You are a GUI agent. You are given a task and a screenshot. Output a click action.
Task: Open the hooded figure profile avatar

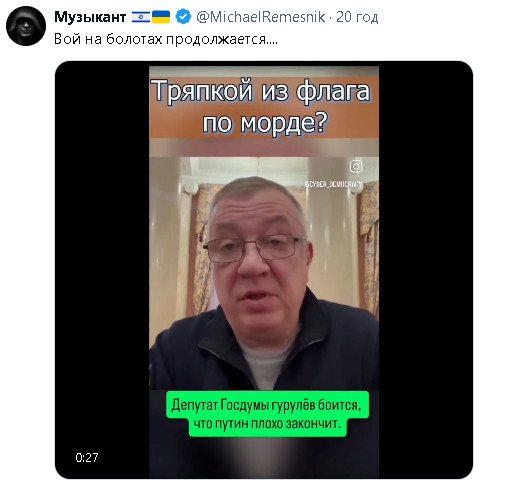26,26
